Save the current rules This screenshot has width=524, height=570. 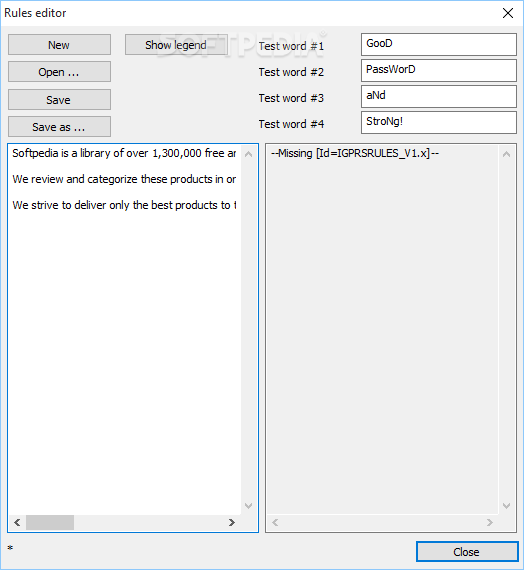coord(59,99)
